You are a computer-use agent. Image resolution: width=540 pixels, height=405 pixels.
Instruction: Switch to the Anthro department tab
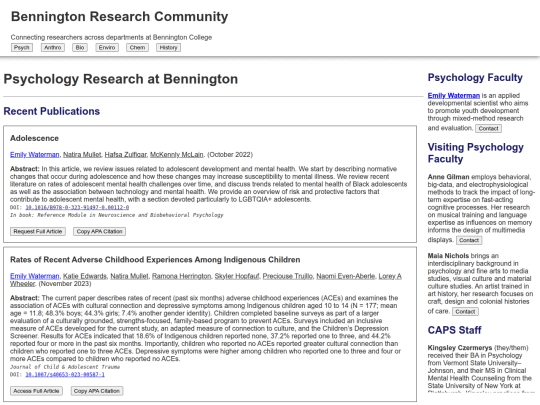[x=53, y=48]
